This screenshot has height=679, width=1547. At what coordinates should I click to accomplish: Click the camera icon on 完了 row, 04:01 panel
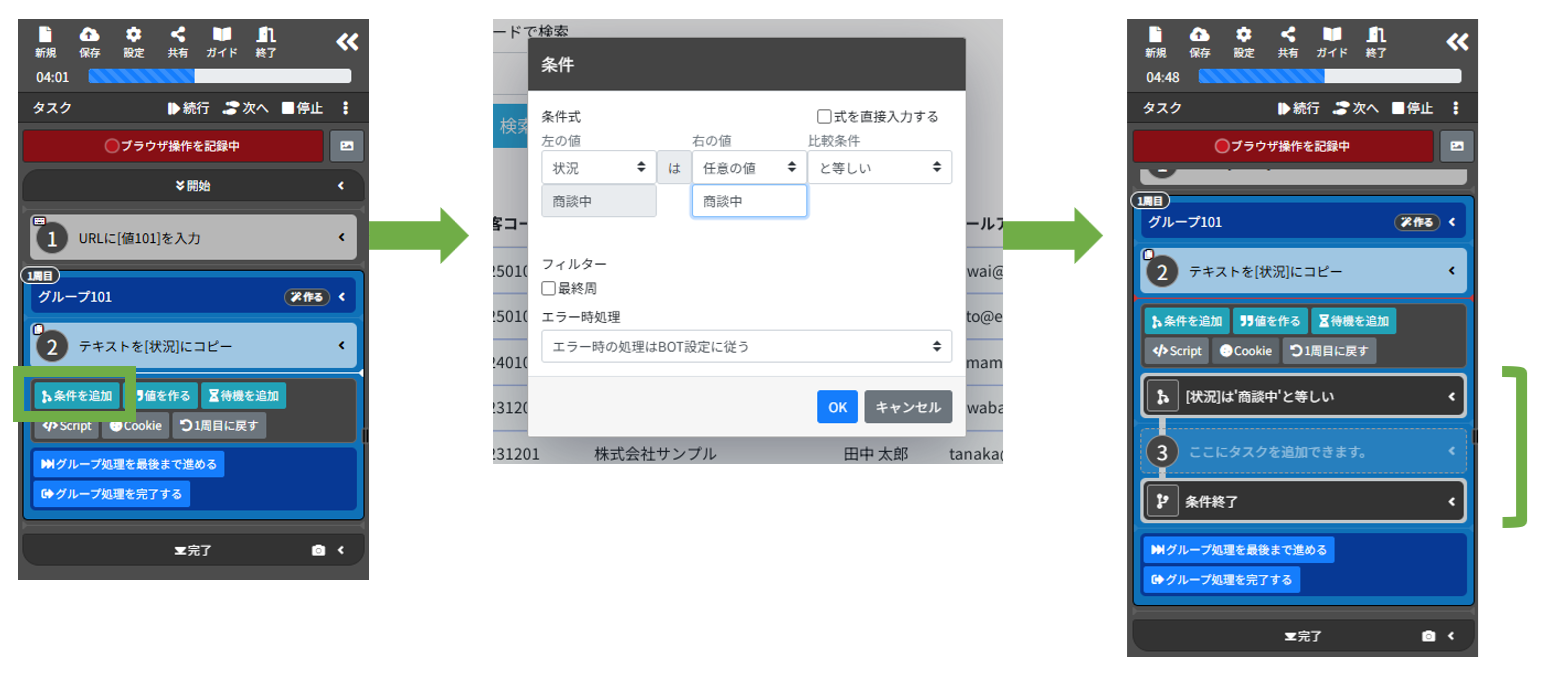[318, 550]
